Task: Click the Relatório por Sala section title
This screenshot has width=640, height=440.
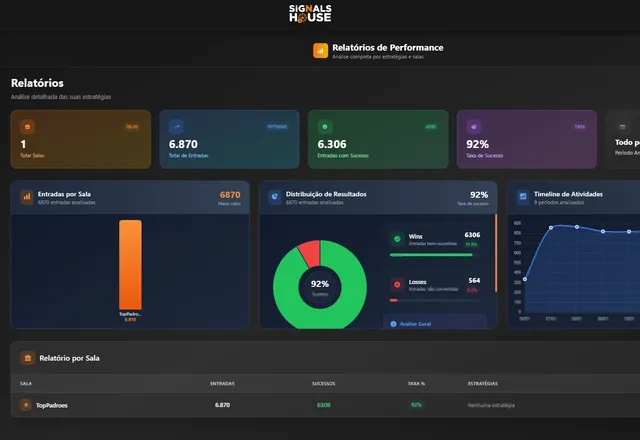Action: (69, 358)
